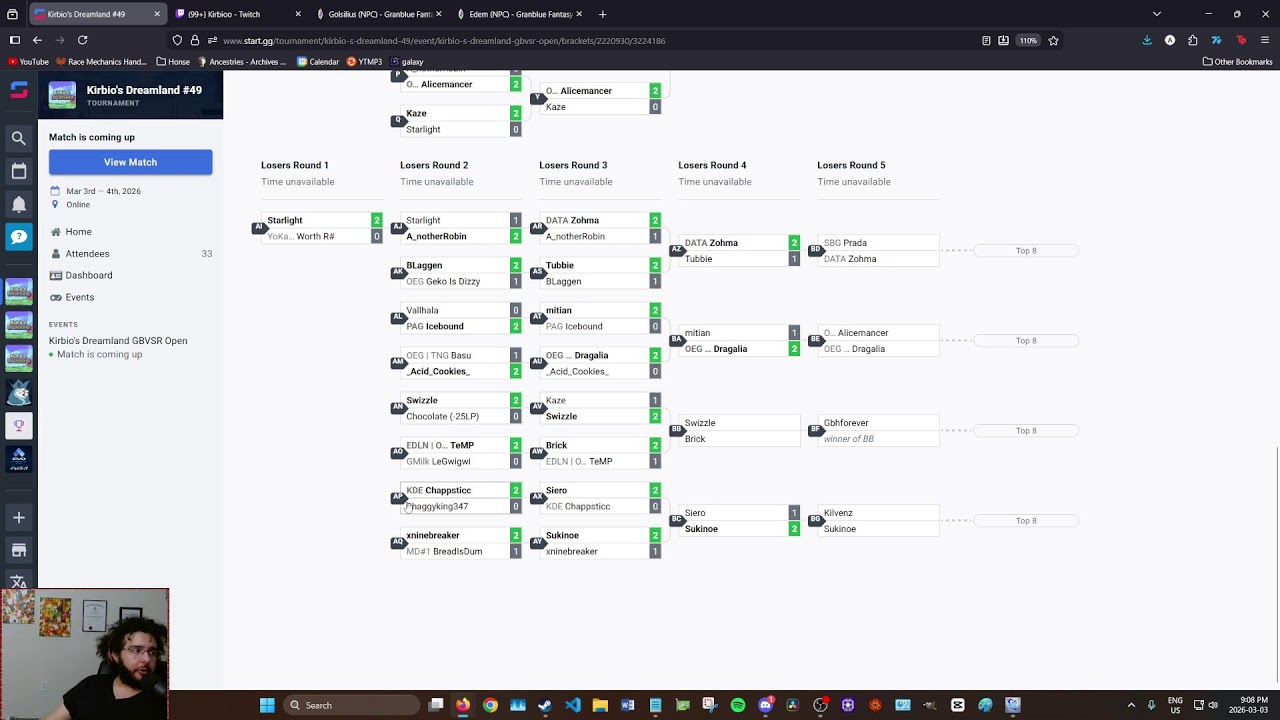The height and width of the screenshot is (720, 1280).
Task: Click Kilvenz in Losers Round 5
Action: coord(838,513)
